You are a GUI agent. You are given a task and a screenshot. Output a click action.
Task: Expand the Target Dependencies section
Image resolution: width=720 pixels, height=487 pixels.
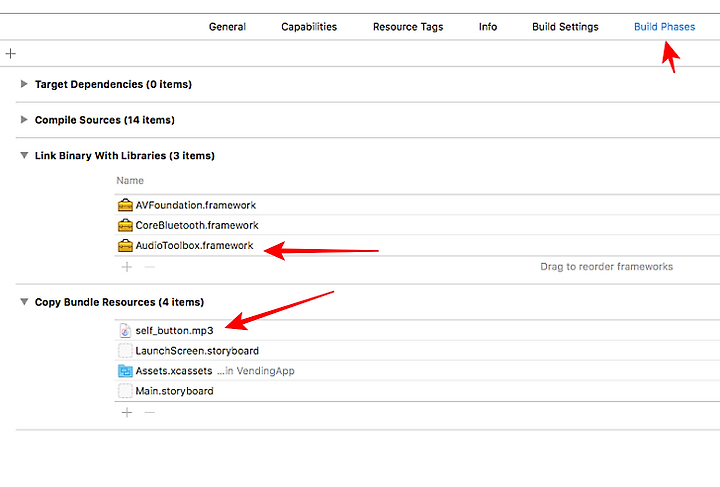(24, 84)
